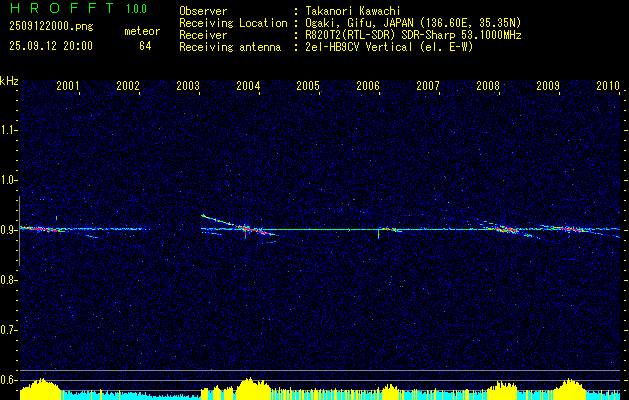Click the 0.8 frequency axis label
629x400 pixels.
[8, 280]
